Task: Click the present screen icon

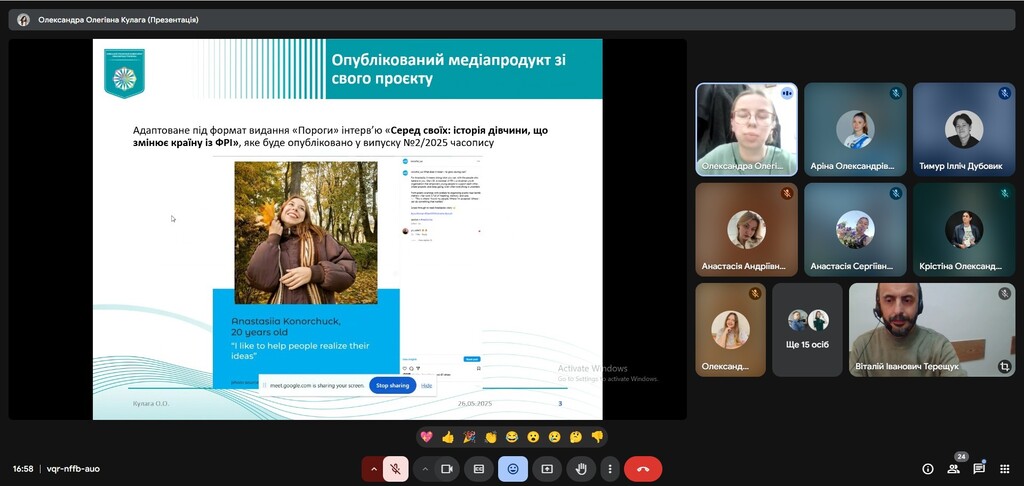Action: pos(547,468)
